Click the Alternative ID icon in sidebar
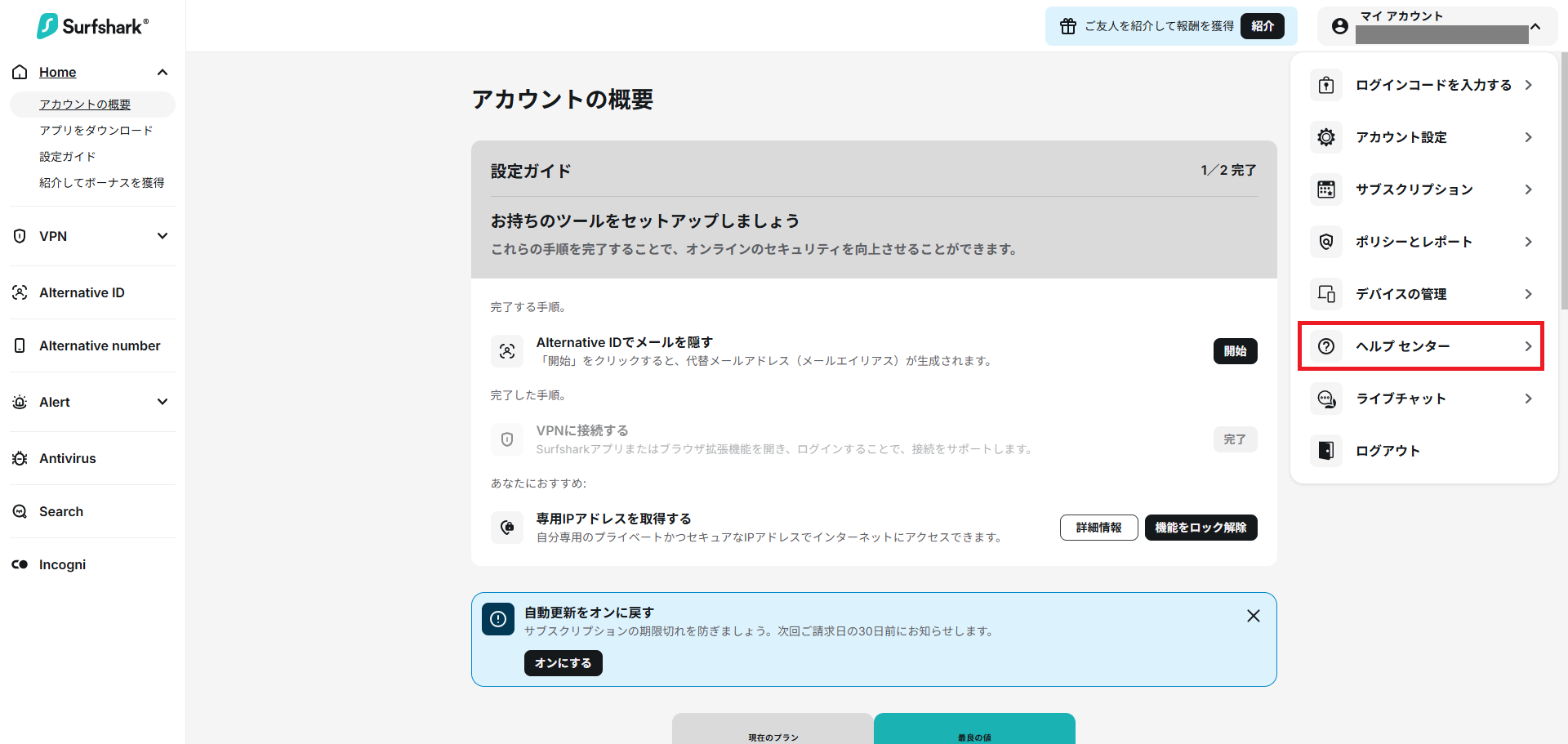 [x=20, y=292]
